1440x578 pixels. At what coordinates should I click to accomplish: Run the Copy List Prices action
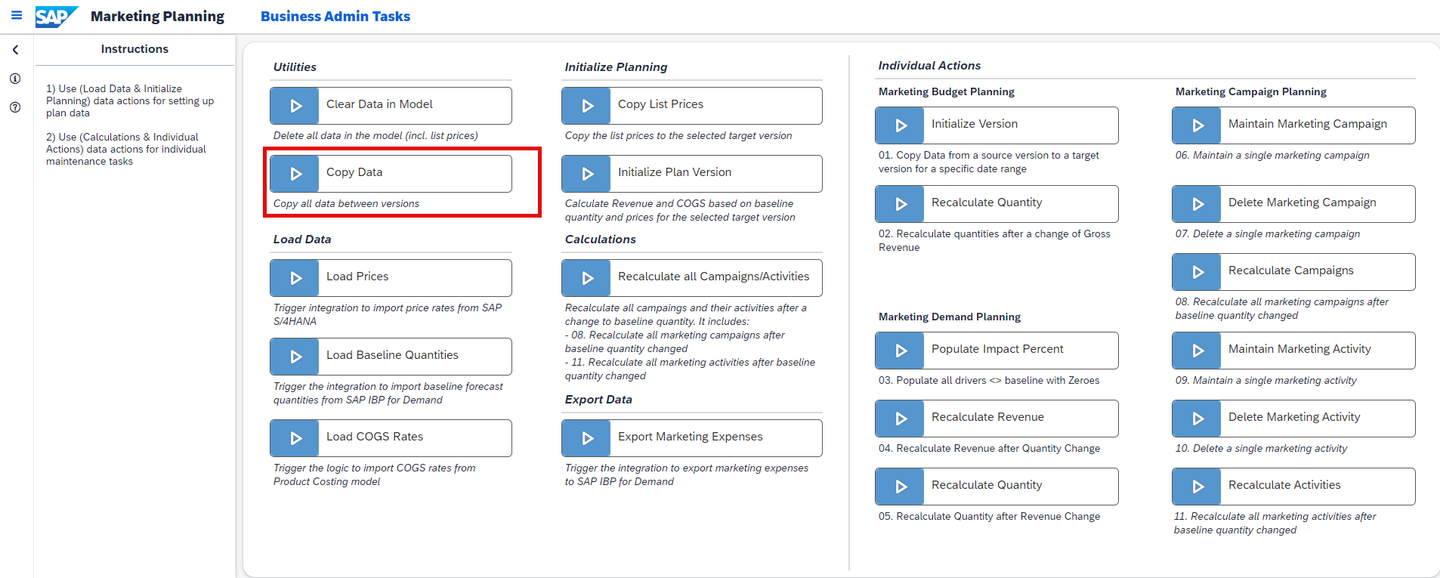(692, 105)
